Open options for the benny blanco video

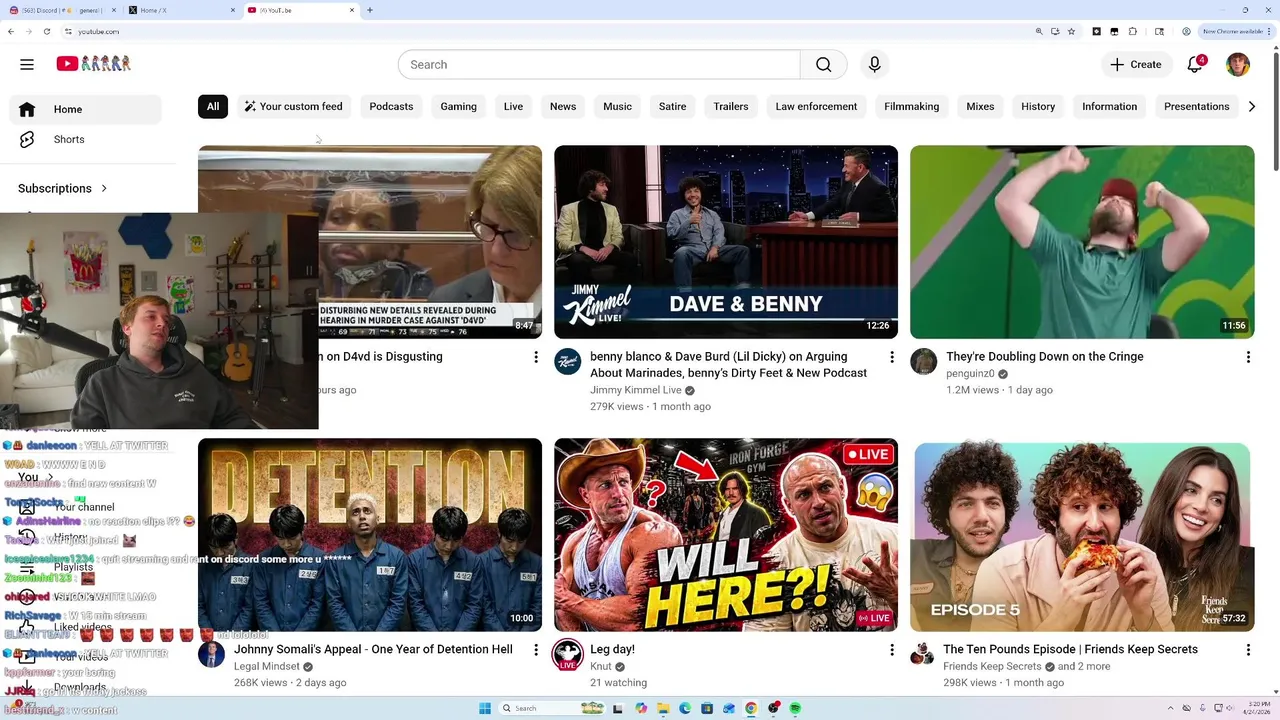tap(892, 357)
